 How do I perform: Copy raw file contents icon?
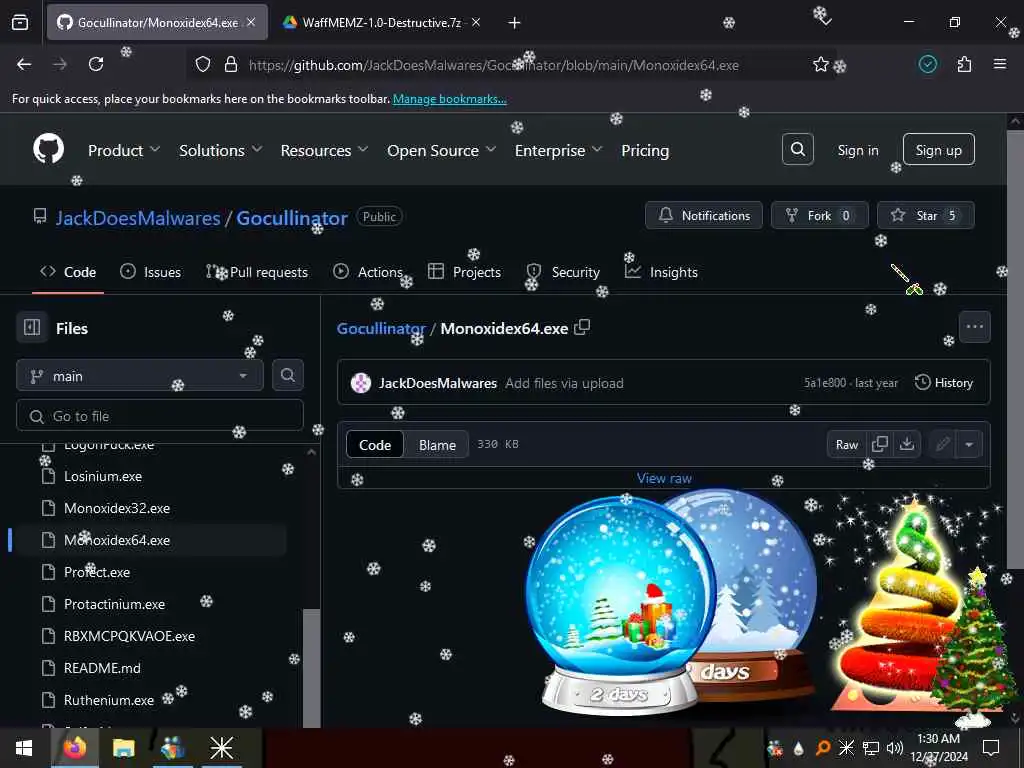tap(880, 444)
